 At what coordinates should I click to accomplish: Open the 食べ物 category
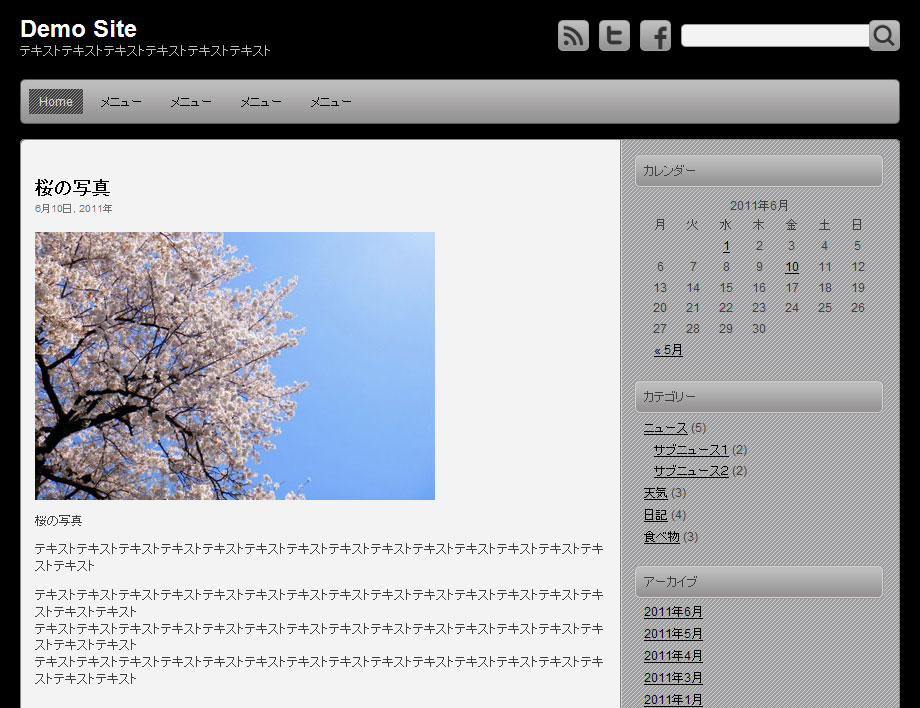tap(662, 537)
